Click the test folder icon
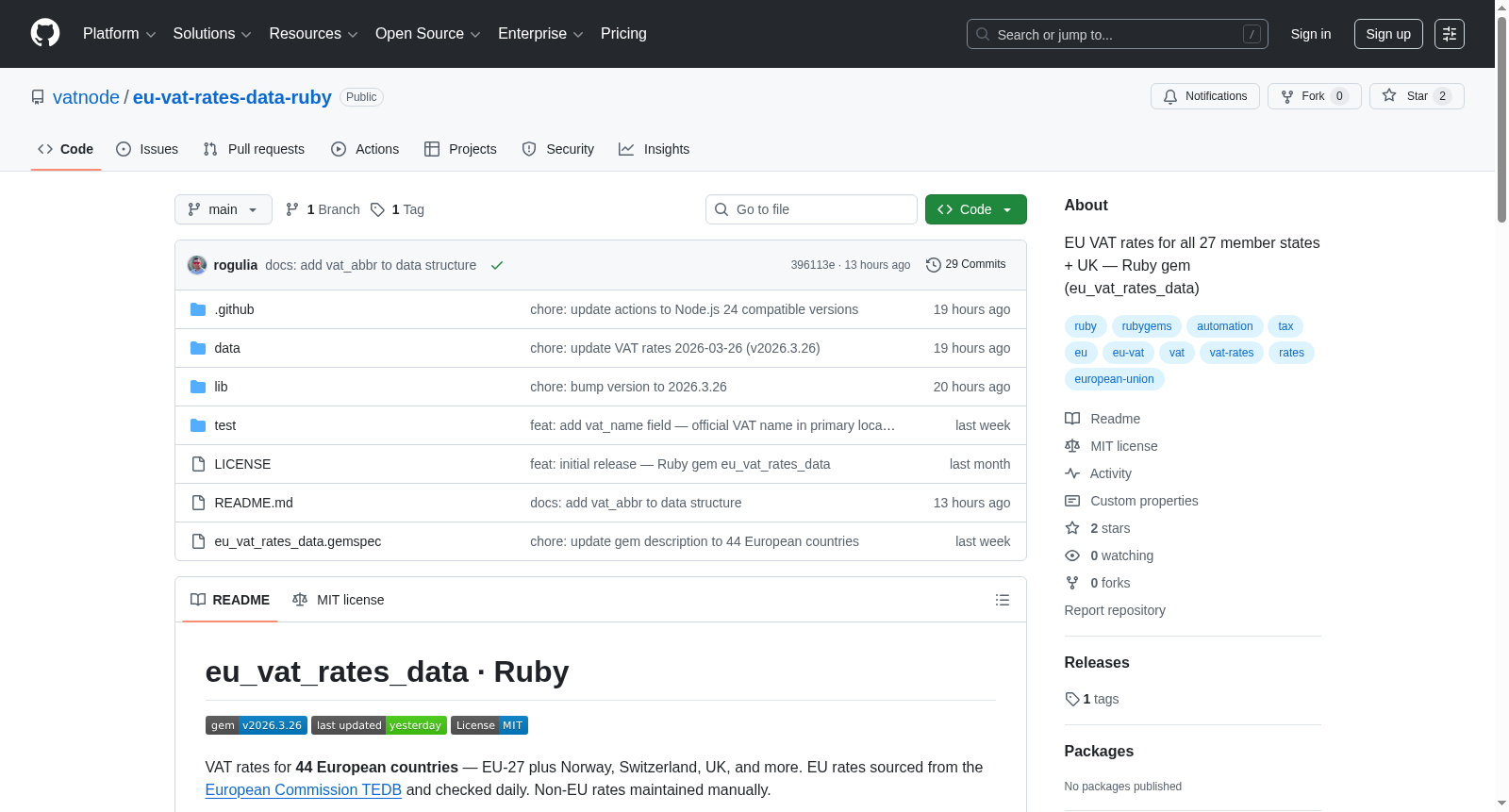Screen dimensions: 1509x812 (198, 425)
